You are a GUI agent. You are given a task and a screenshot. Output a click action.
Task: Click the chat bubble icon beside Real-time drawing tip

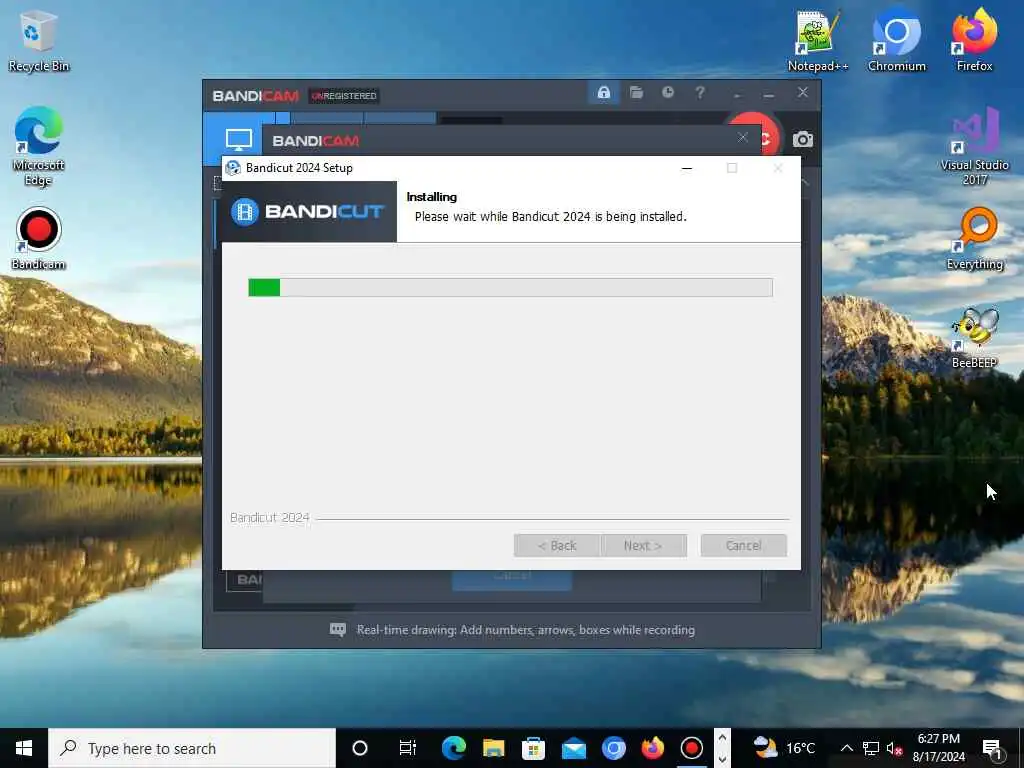click(x=338, y=630)
